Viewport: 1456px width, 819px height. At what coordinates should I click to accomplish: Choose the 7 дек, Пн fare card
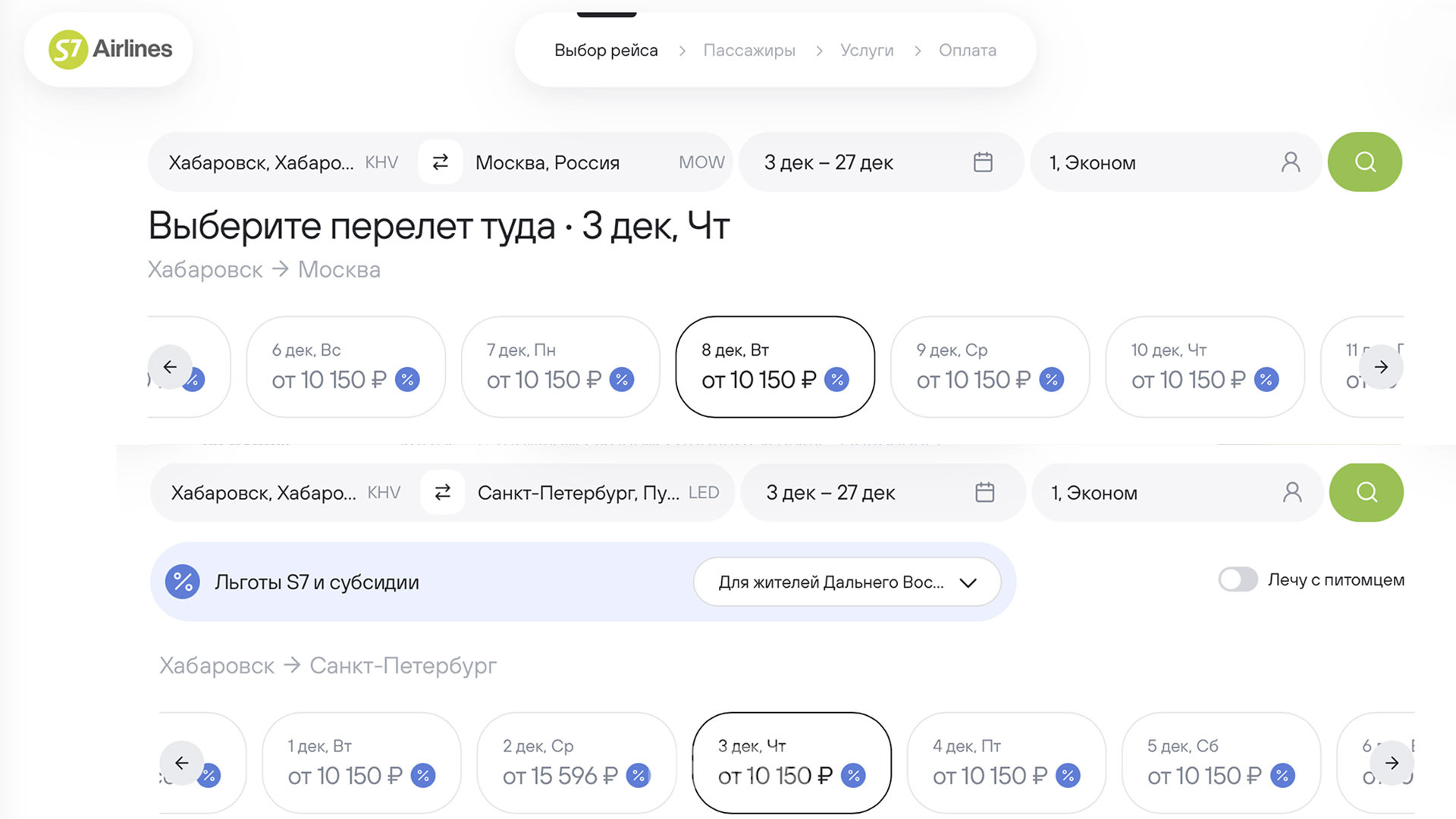coord(560,367)
